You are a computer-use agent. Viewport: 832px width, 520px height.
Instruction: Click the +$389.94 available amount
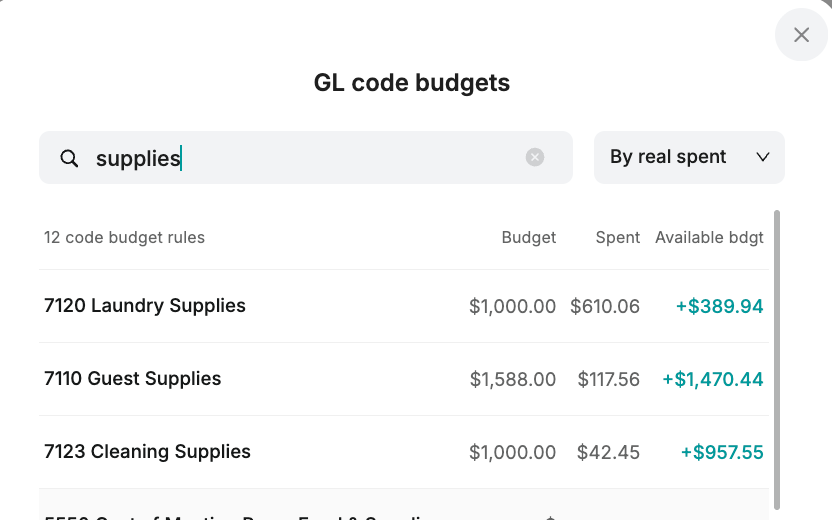[720, 306]
